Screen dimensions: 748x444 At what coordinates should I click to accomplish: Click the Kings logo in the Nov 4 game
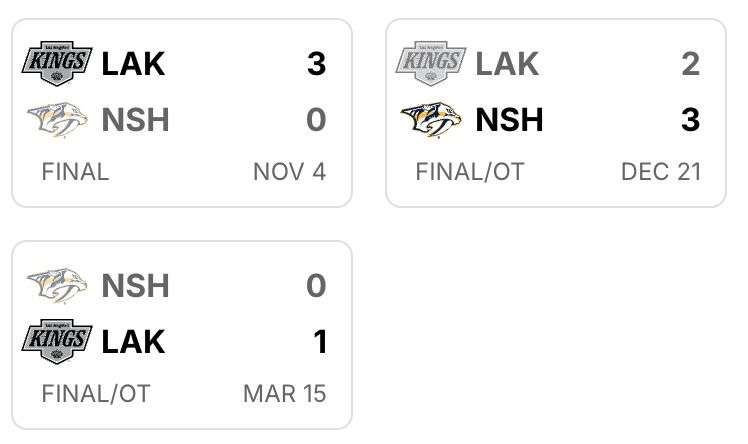pos(57,63)
